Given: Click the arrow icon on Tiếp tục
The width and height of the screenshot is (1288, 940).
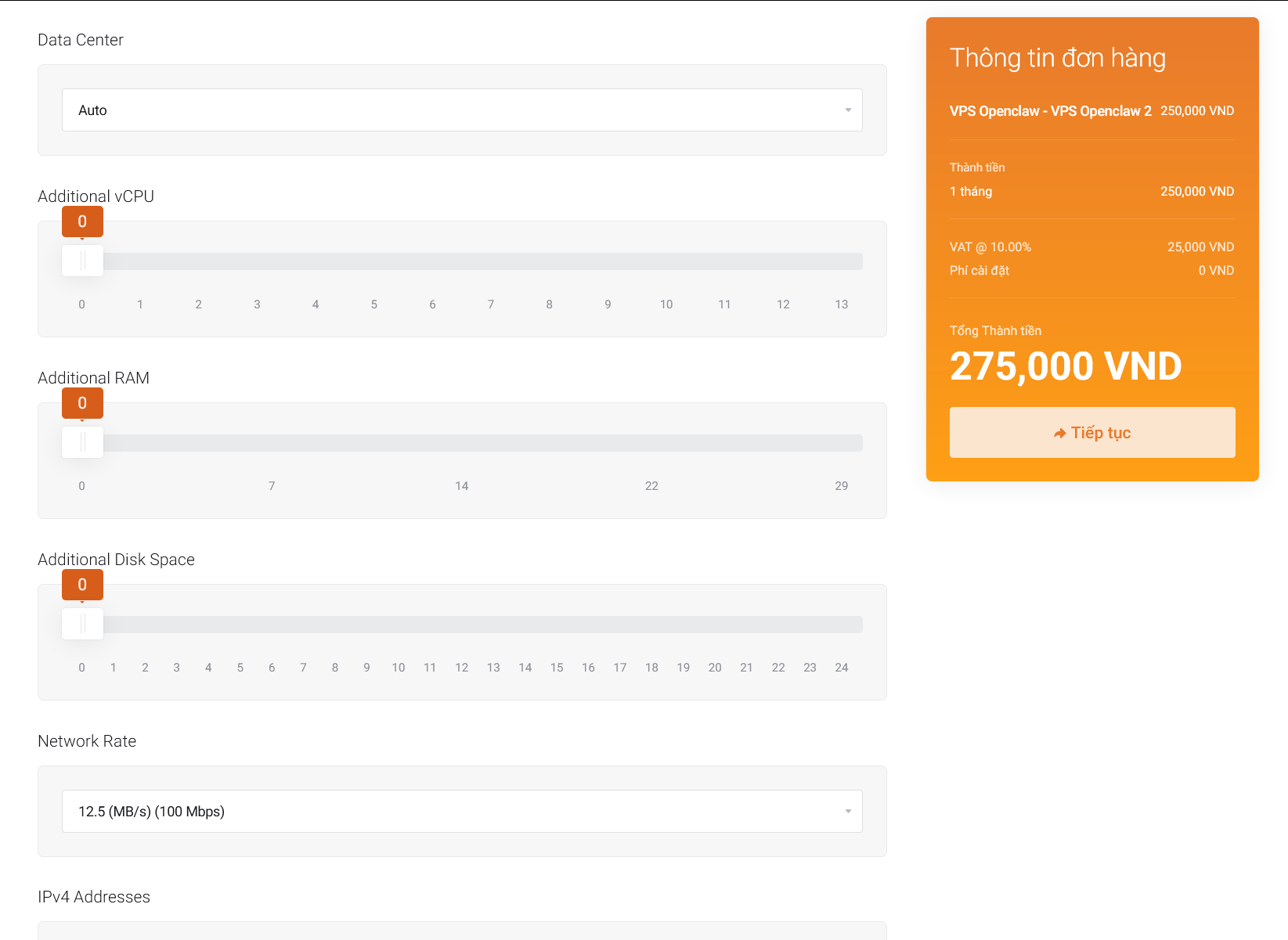Looking at the screenshot, I should coord(1060,434).
